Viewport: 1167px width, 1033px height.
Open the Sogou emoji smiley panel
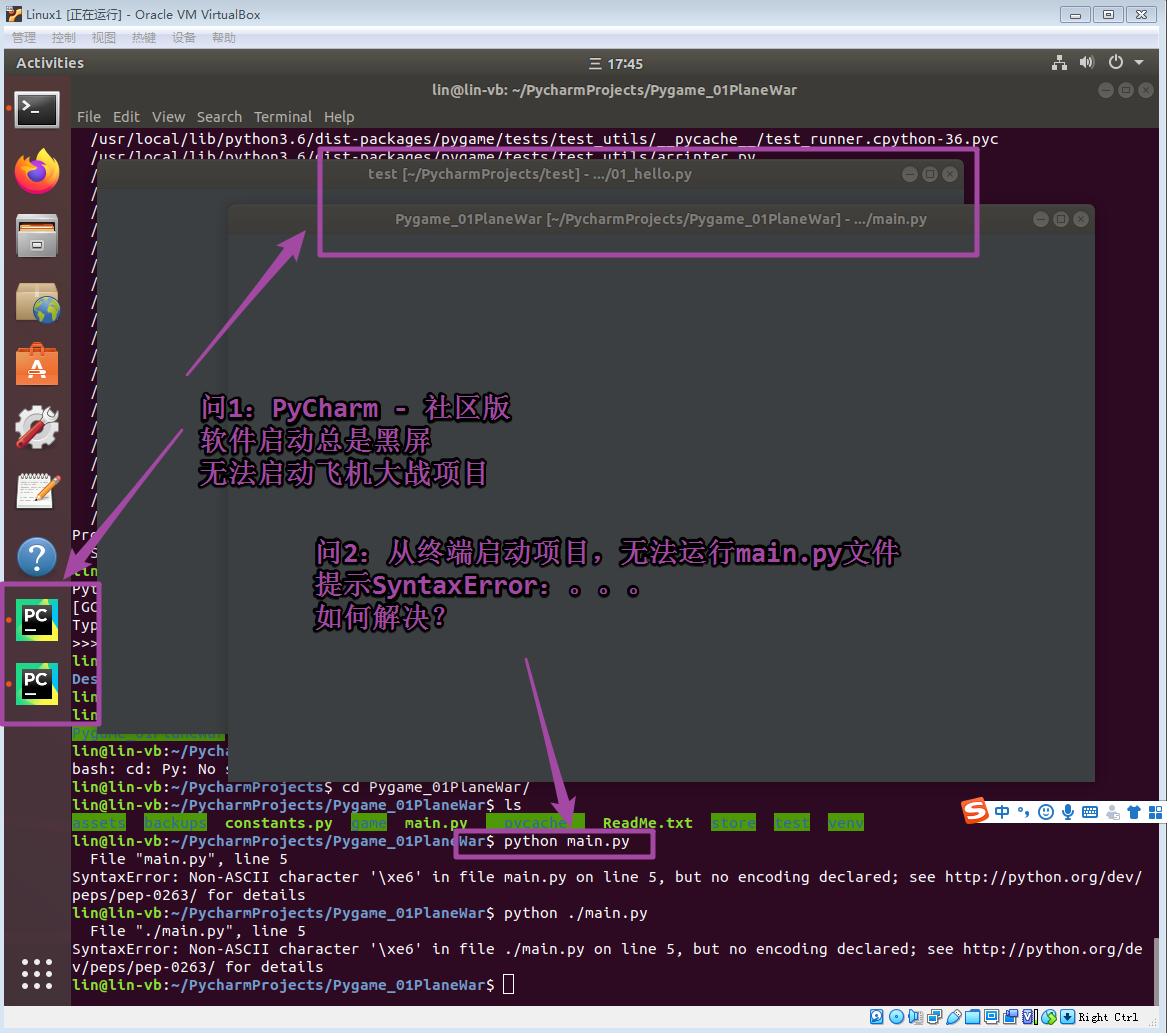pos(1046,812)
